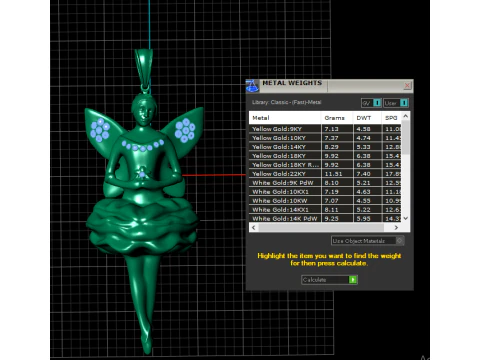Click the DWT column header
This screenshot has width=480, height=360.
pos(367,118)
